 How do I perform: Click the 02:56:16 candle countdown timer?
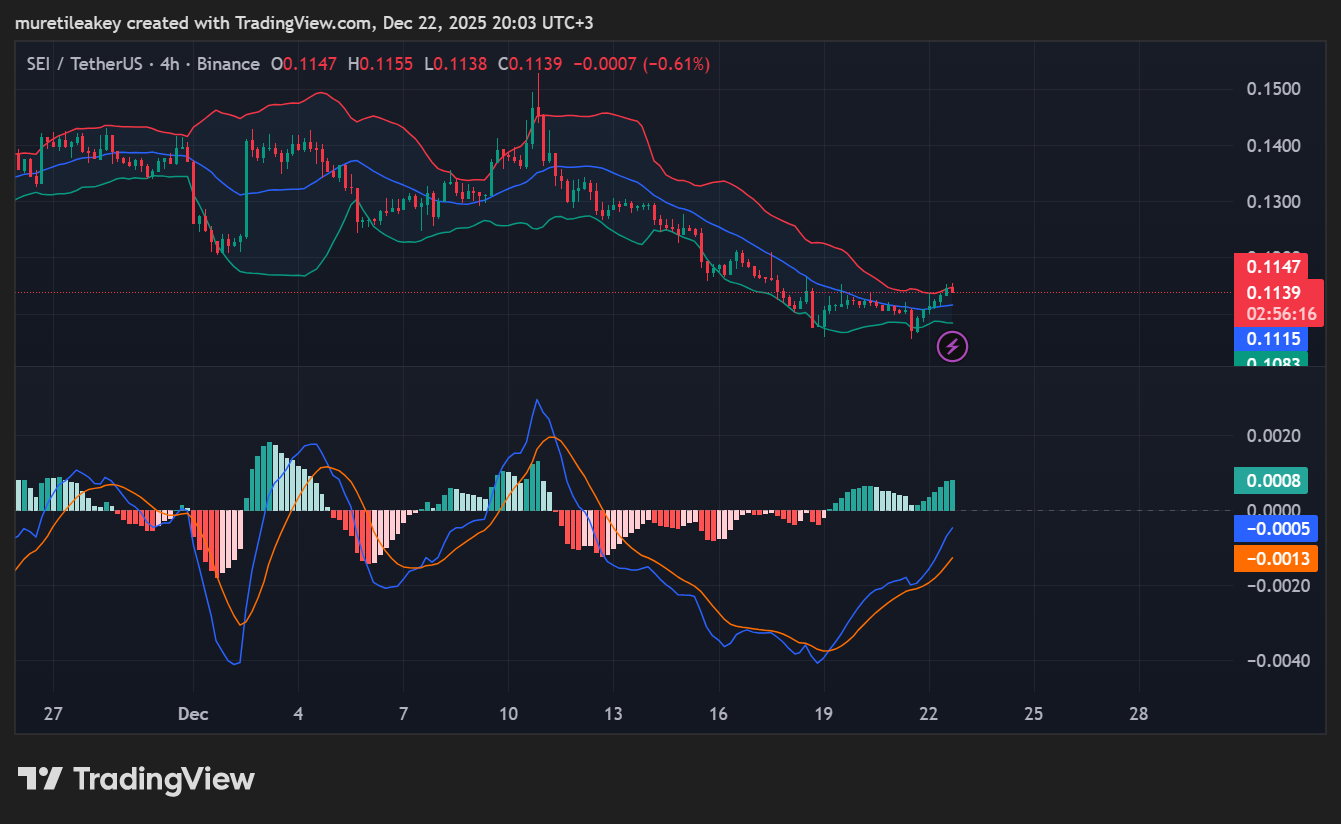tap(1281, 313)
